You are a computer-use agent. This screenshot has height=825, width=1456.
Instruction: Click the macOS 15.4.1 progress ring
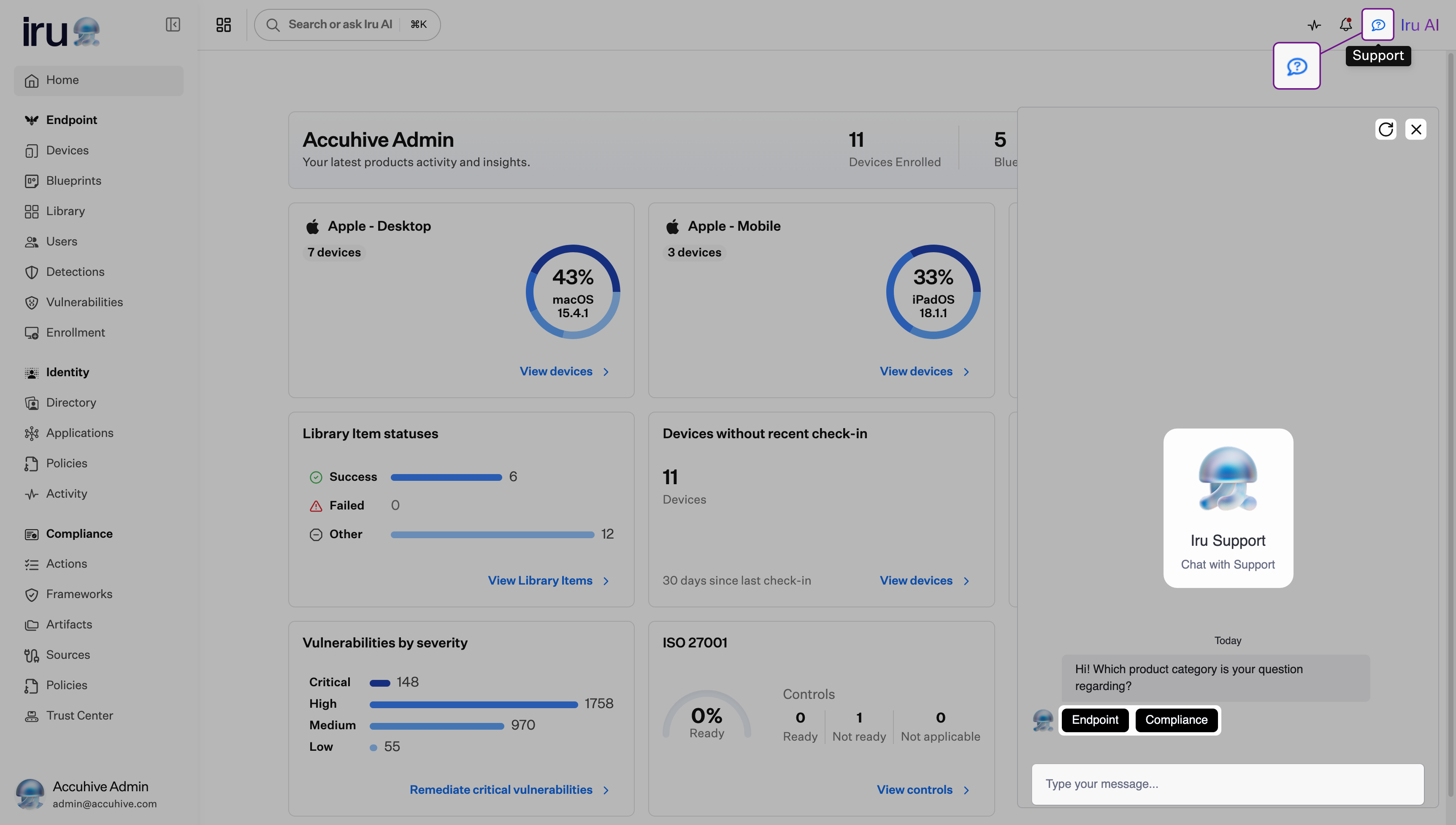[573, 292]
